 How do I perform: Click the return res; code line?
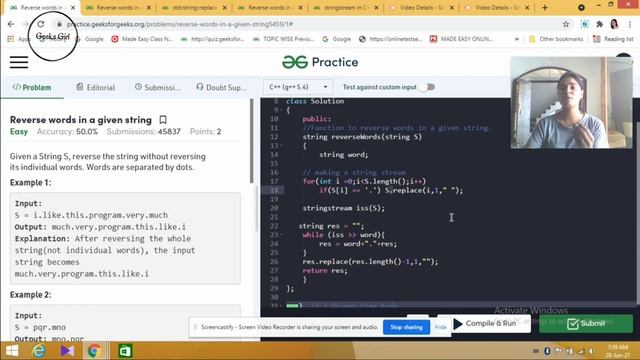pyautogui.click(x=325, y=271)
